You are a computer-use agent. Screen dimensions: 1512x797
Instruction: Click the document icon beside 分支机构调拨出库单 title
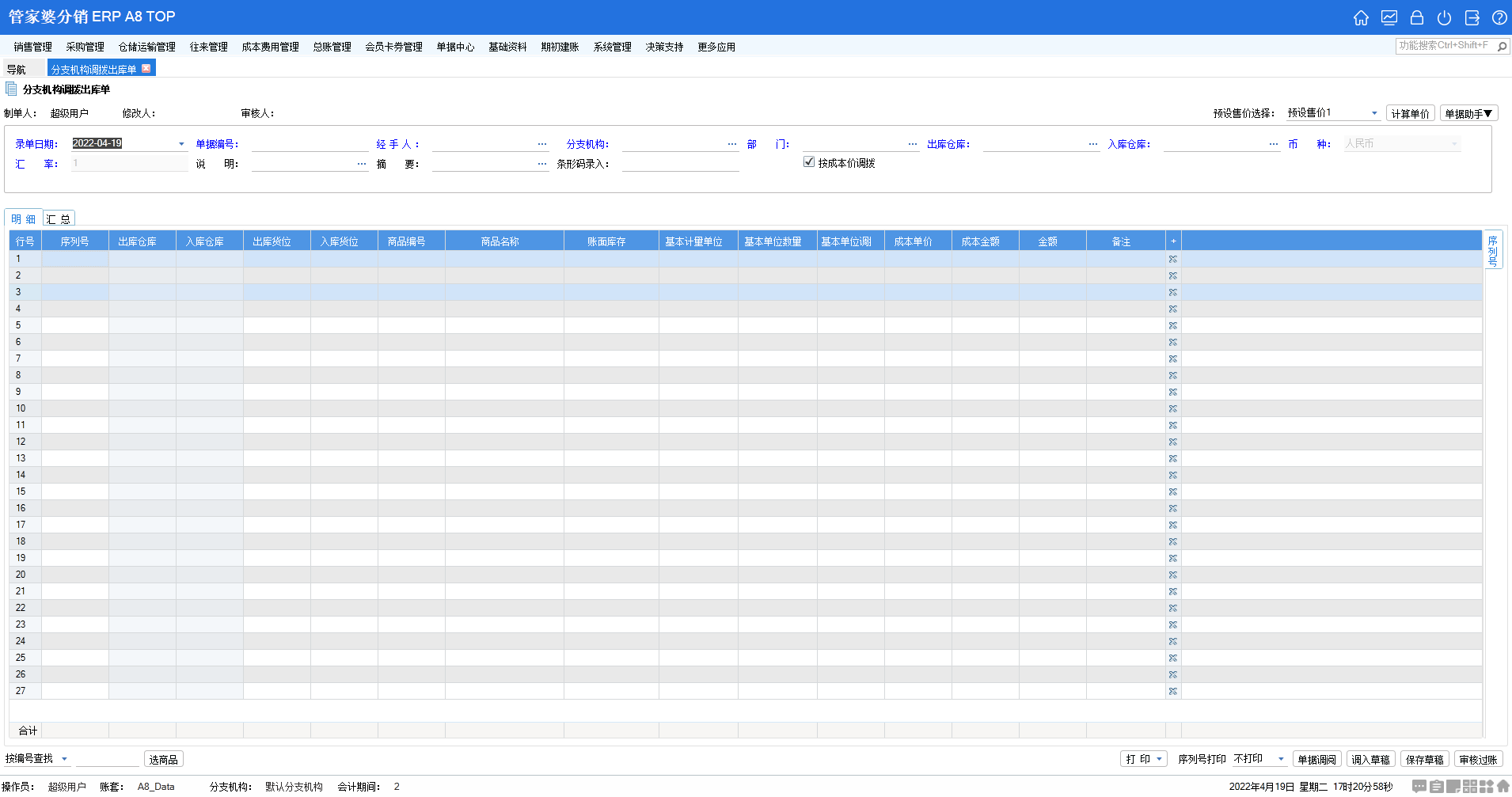pos(11,89)
